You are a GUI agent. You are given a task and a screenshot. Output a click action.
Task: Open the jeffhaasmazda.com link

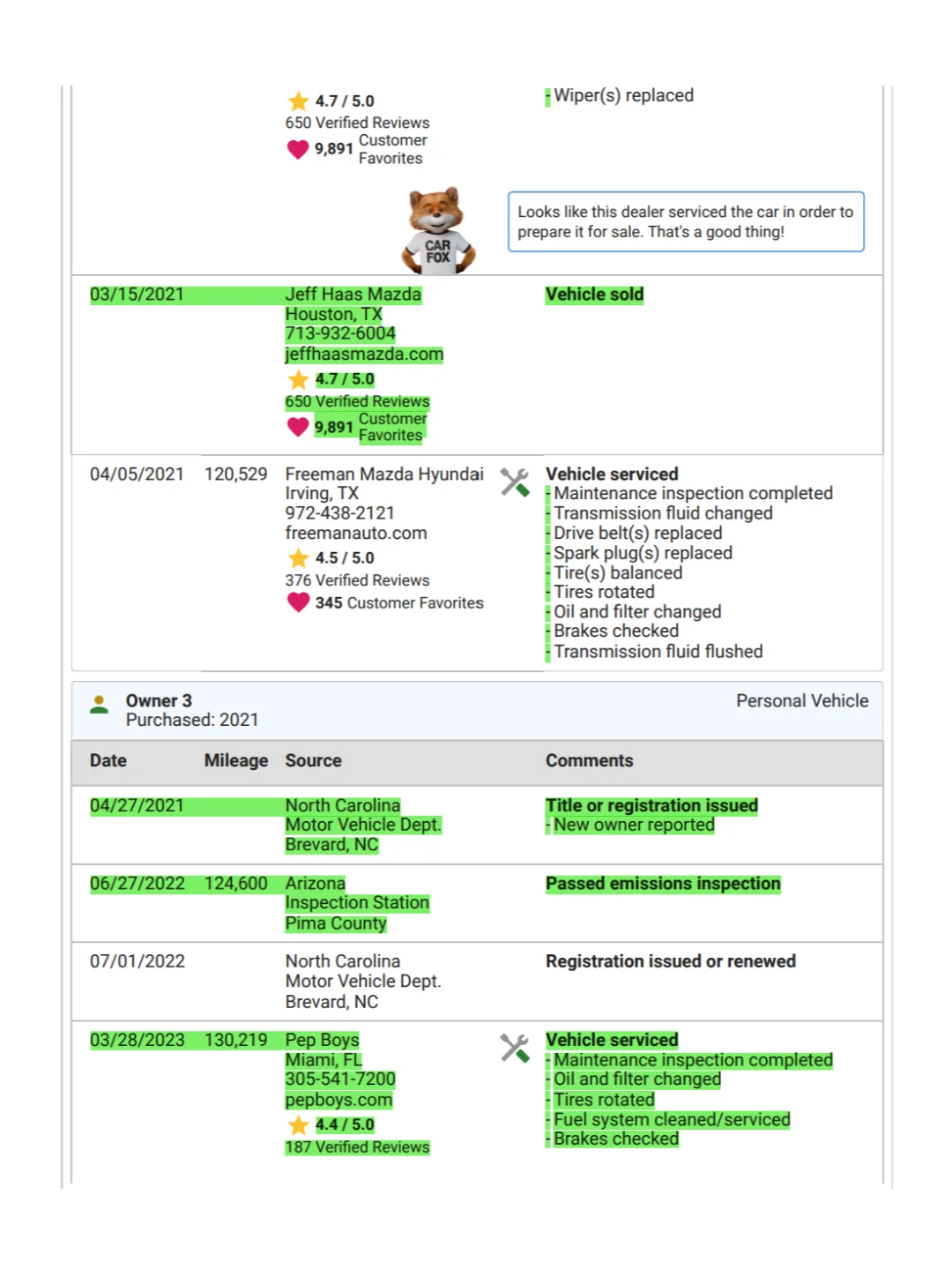click(364, 355)
